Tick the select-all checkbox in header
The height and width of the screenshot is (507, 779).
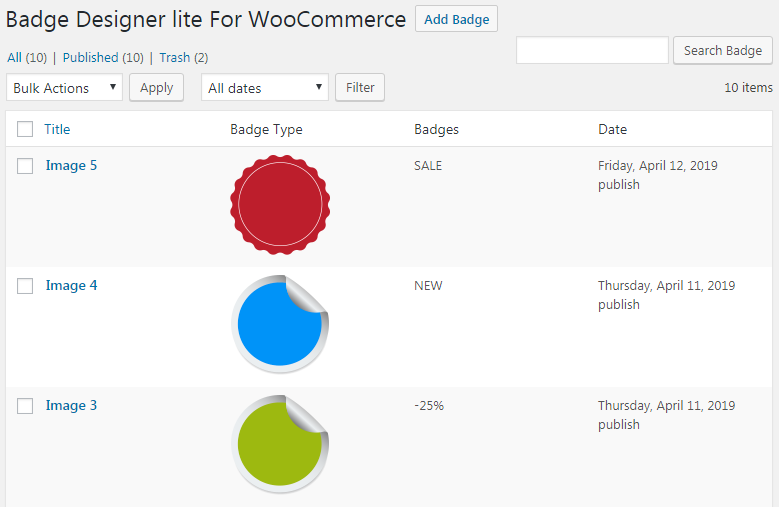[25, 129]
